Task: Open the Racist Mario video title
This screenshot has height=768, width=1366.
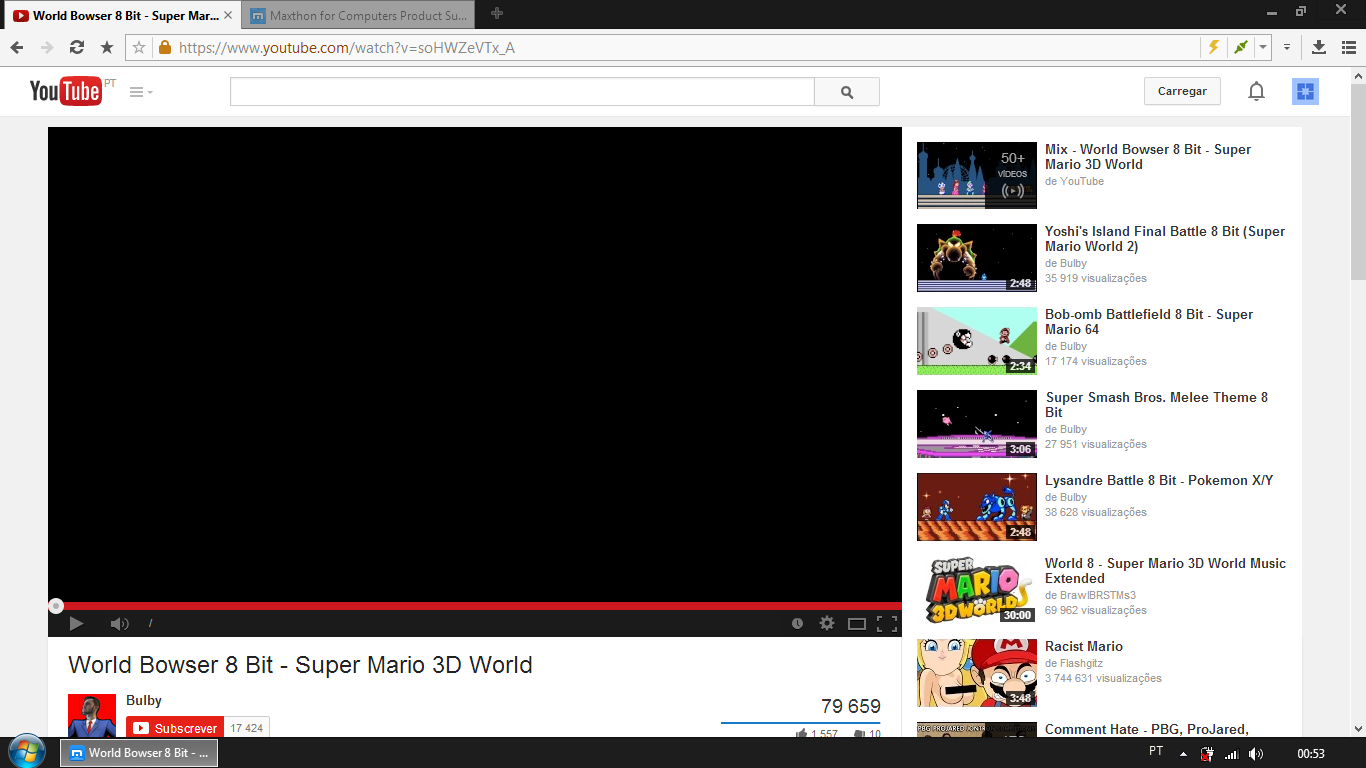Action: pyautogui.click(x=1084, y=646)
